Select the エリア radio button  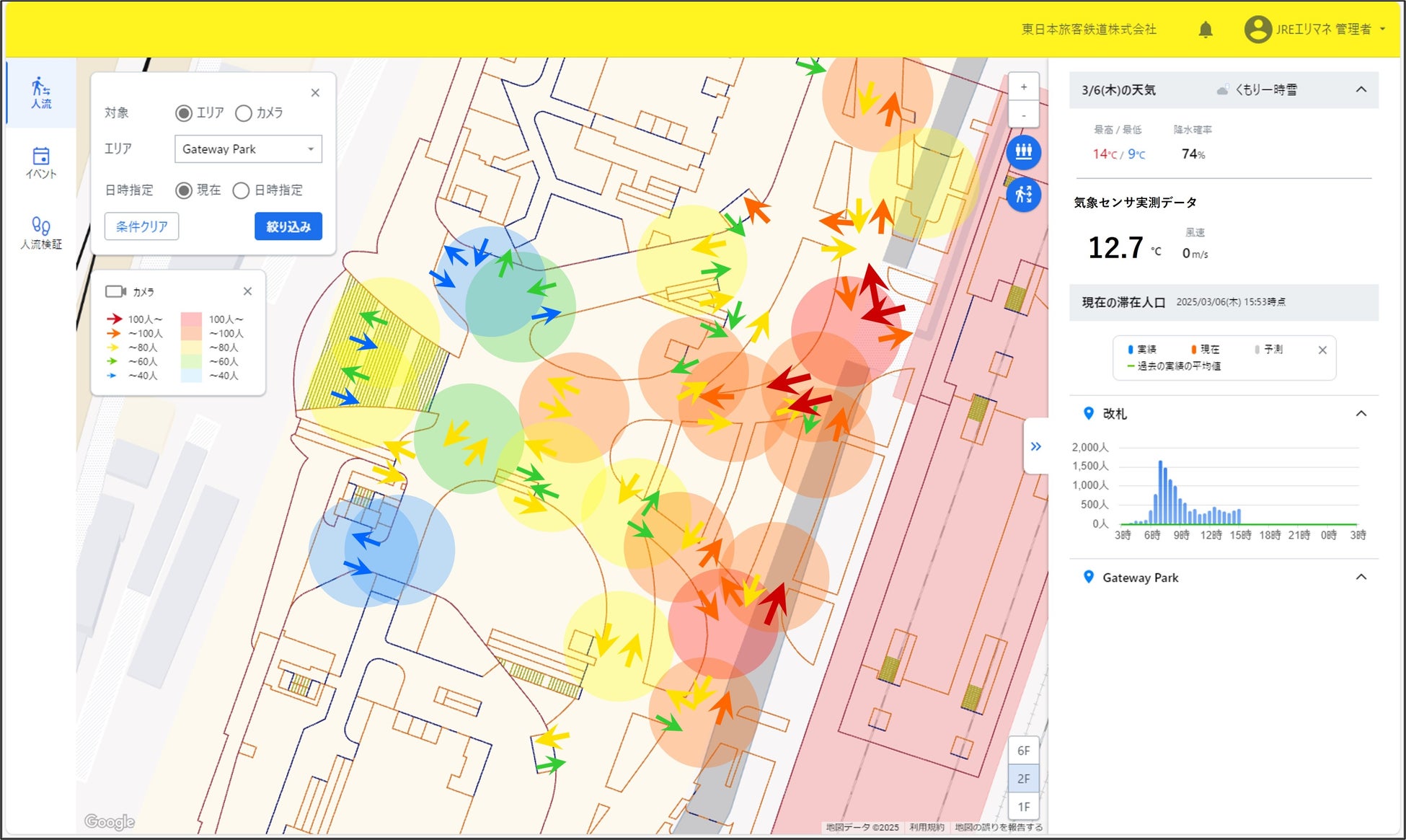(x=184, y=113)
